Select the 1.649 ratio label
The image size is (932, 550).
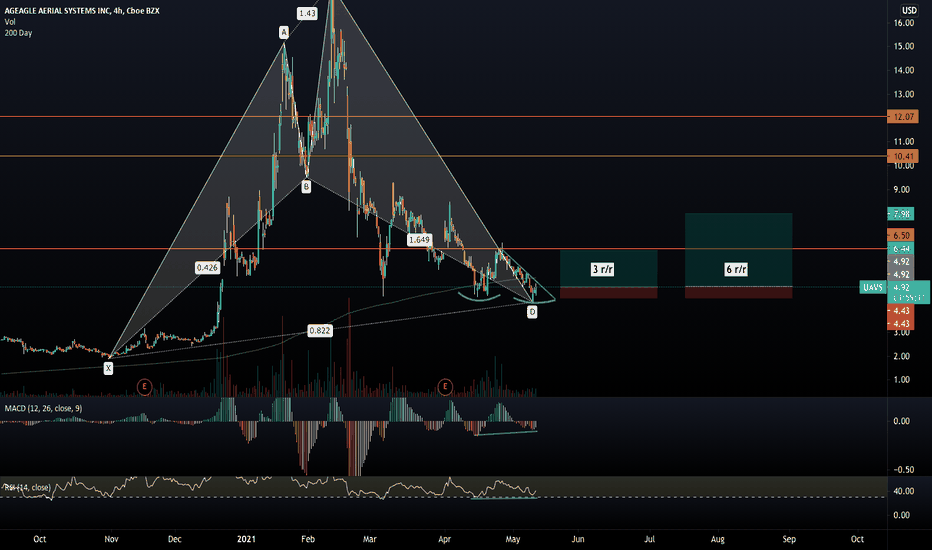[419, 240]
